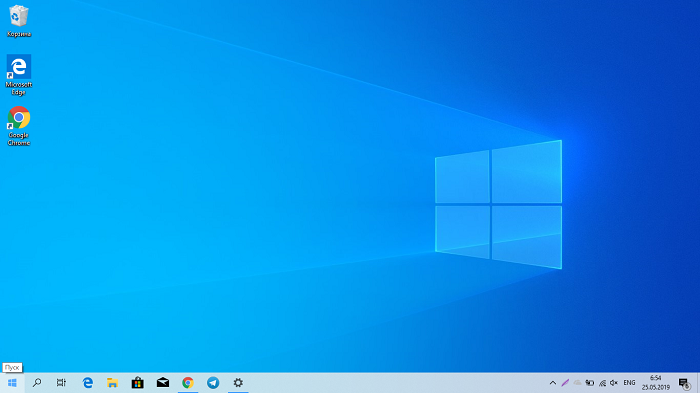Select the Microsoft Edge desktop shortcut
This screenshot has width=700, height=393.
tap(19, 75)
